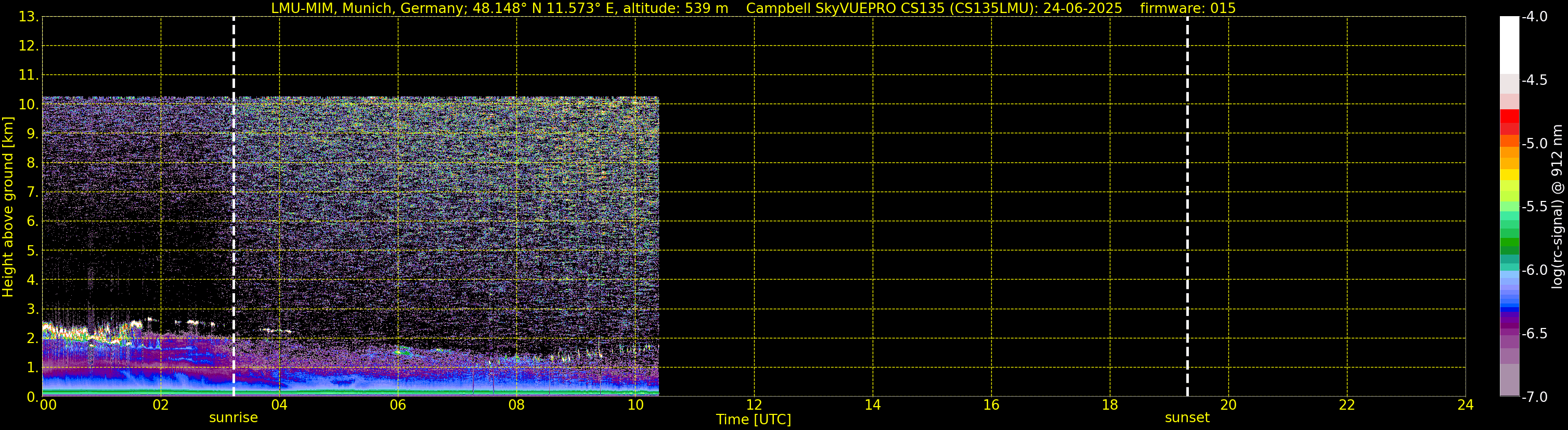Click the "18" time axis tick label

1110,405
